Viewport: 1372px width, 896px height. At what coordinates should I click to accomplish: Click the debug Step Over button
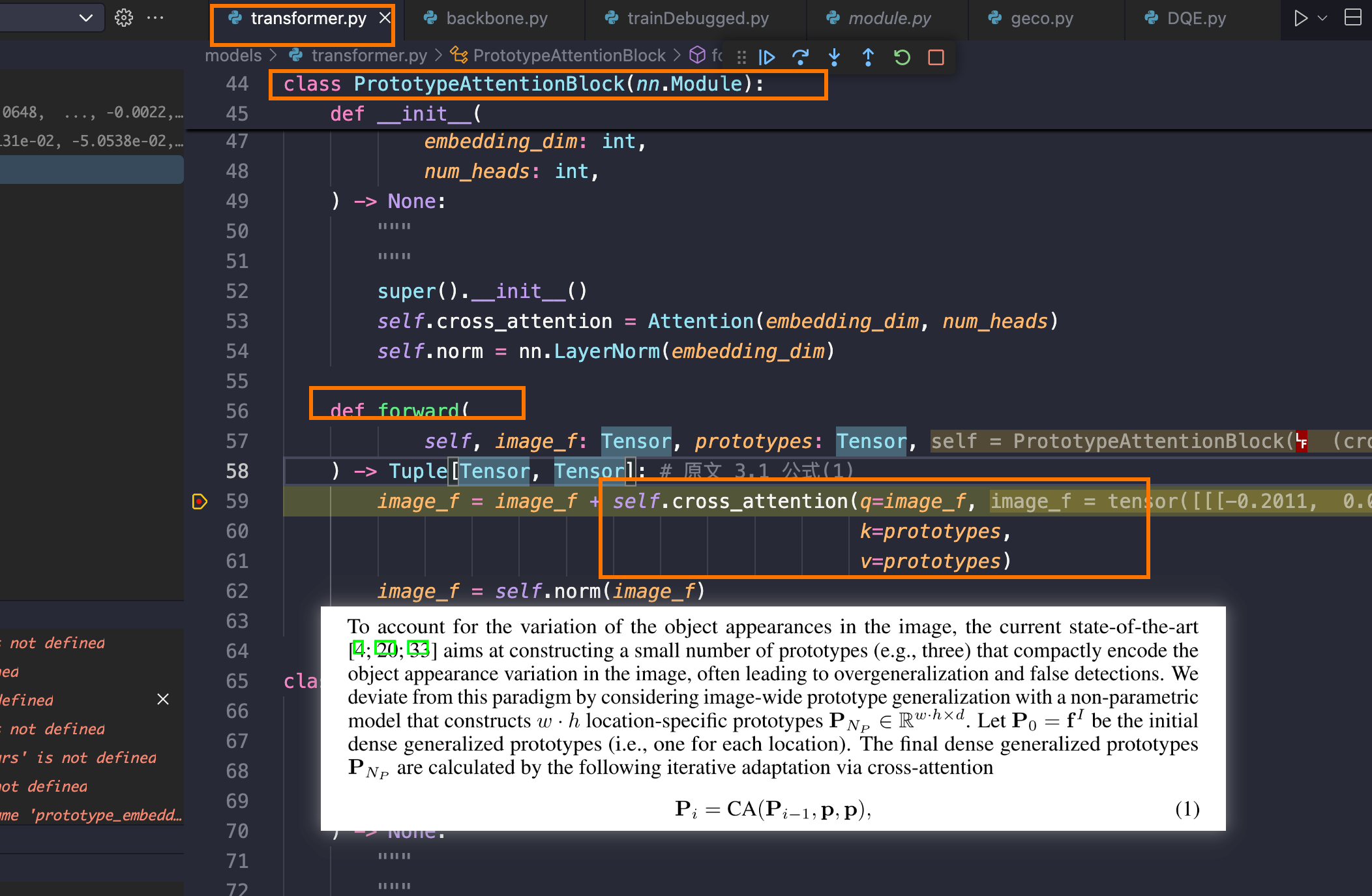tap(800, 57)
